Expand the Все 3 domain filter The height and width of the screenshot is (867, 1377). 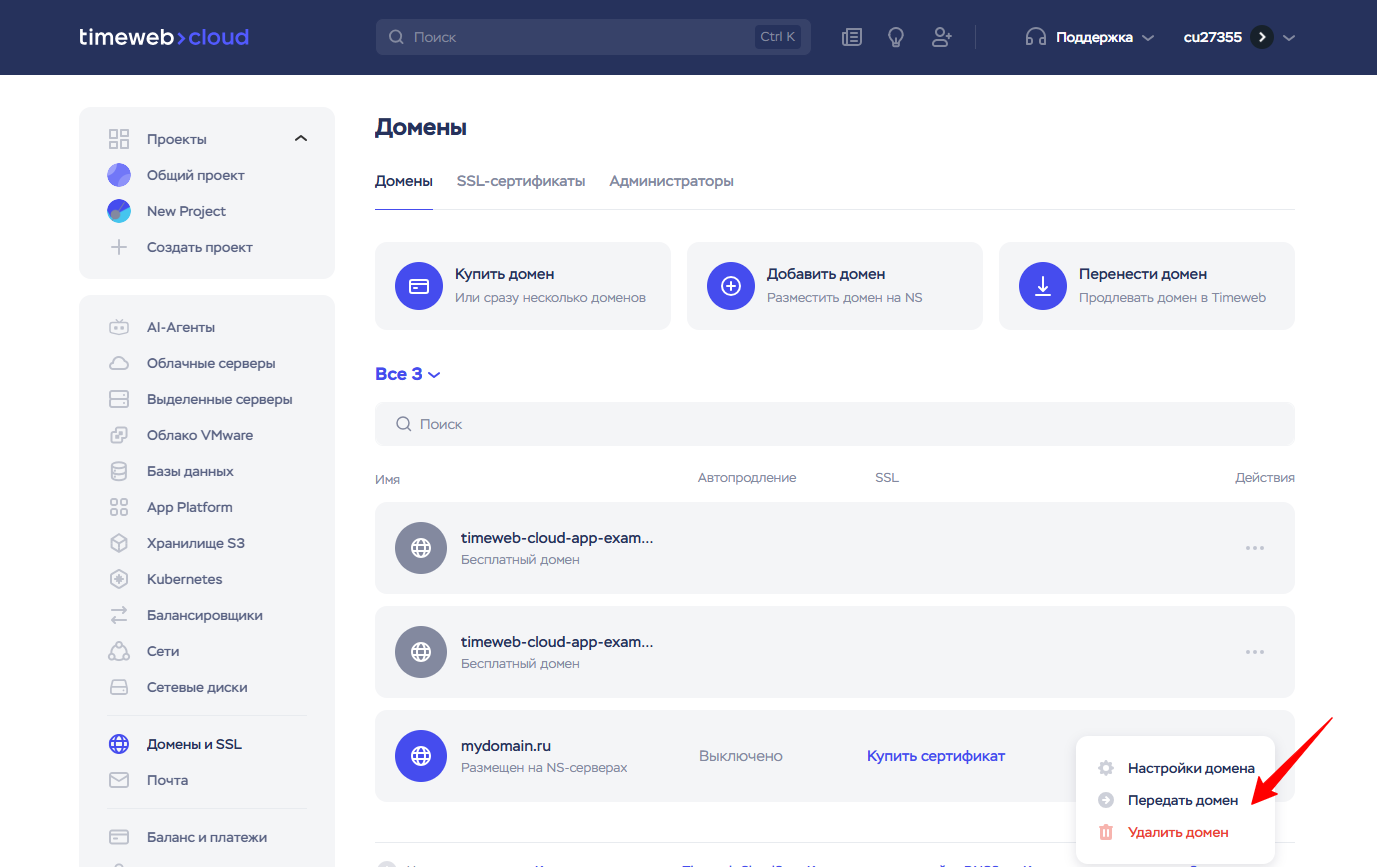pos(407,374)
